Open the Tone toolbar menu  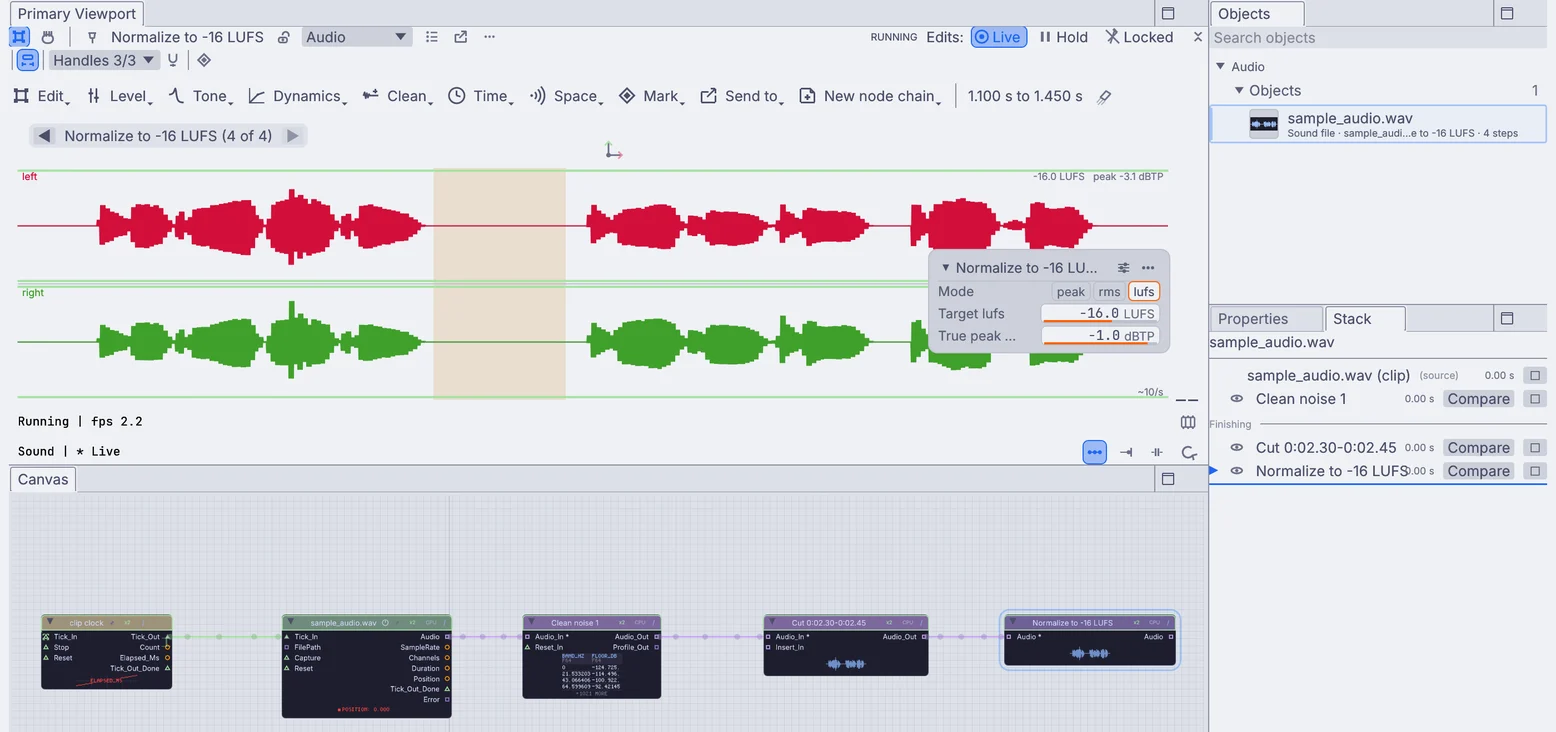tap(200, 97)
